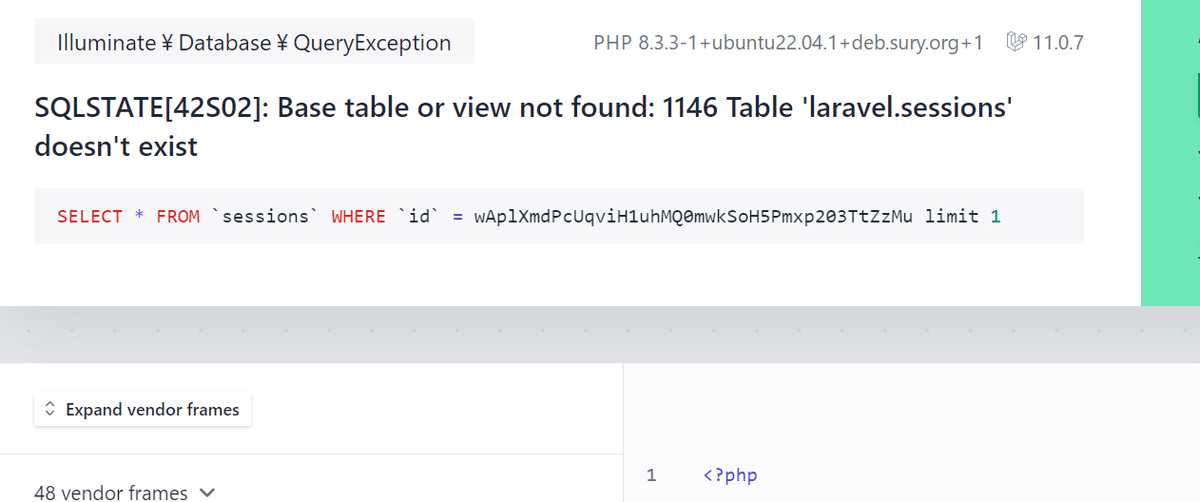Click line number 1 in the code viewer
The width and height of the screenshot is (1200, 502).
point(651,475)
